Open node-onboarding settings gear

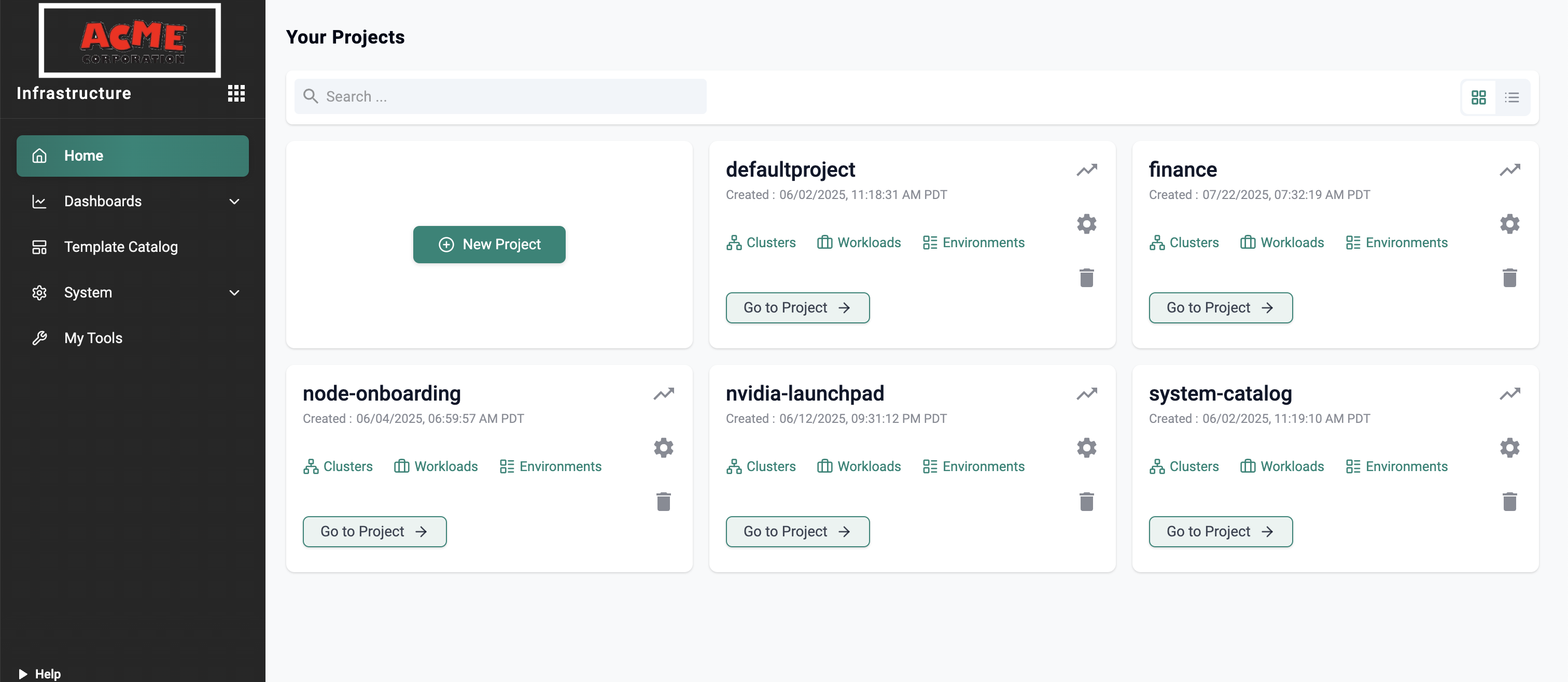[x=664, y=448]
